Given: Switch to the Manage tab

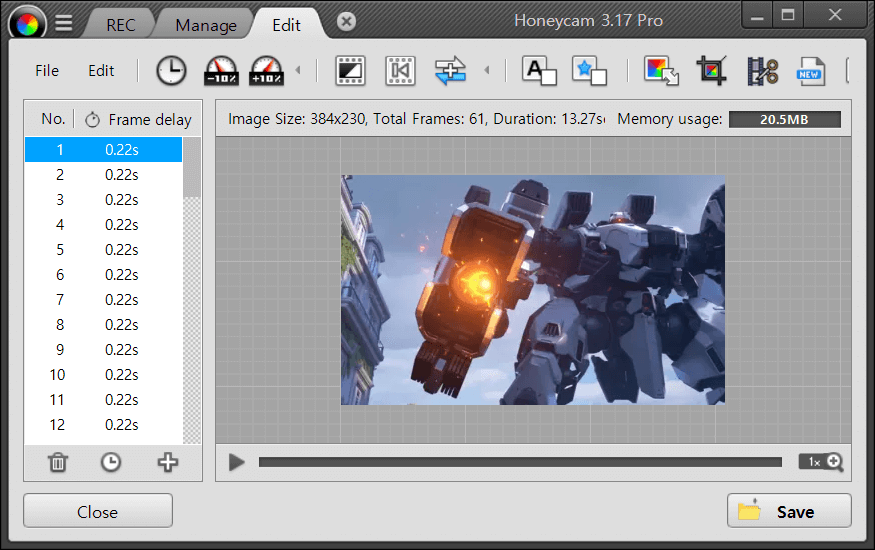Looking at the screenshot, I should coord(206,25).
